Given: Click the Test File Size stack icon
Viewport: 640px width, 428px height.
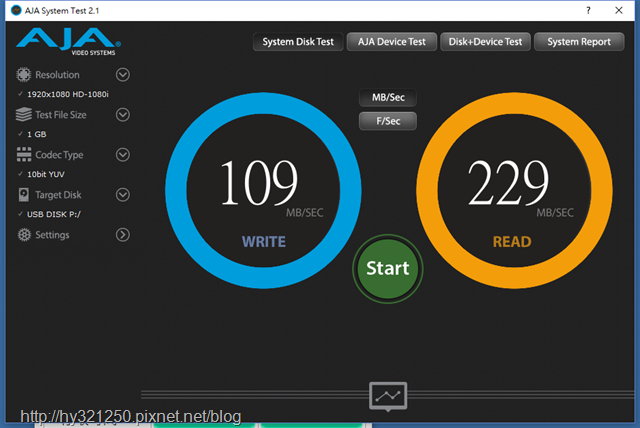Looking at the screenshot, I should tap(23, 115).
